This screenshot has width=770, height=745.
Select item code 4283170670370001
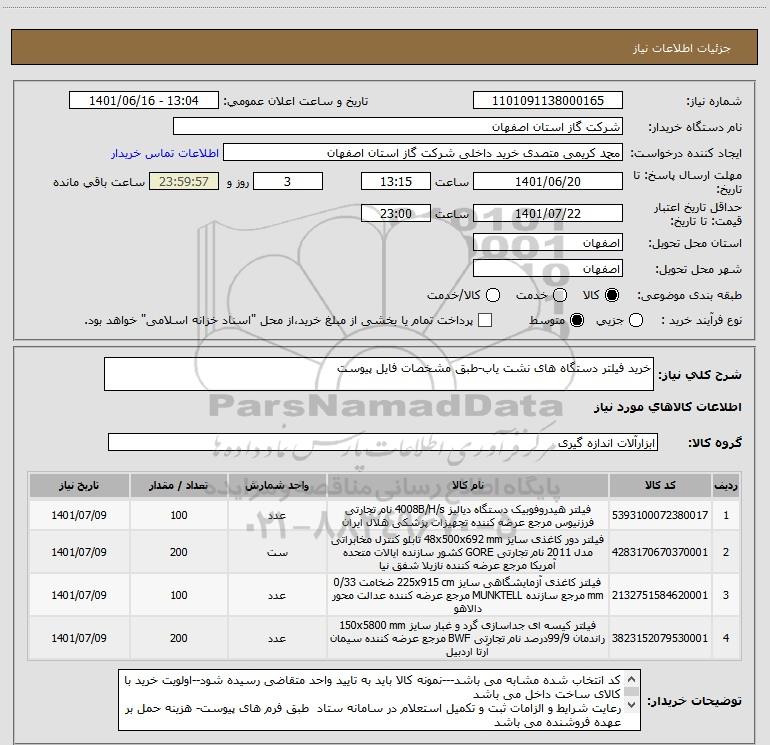coord(660,552)
